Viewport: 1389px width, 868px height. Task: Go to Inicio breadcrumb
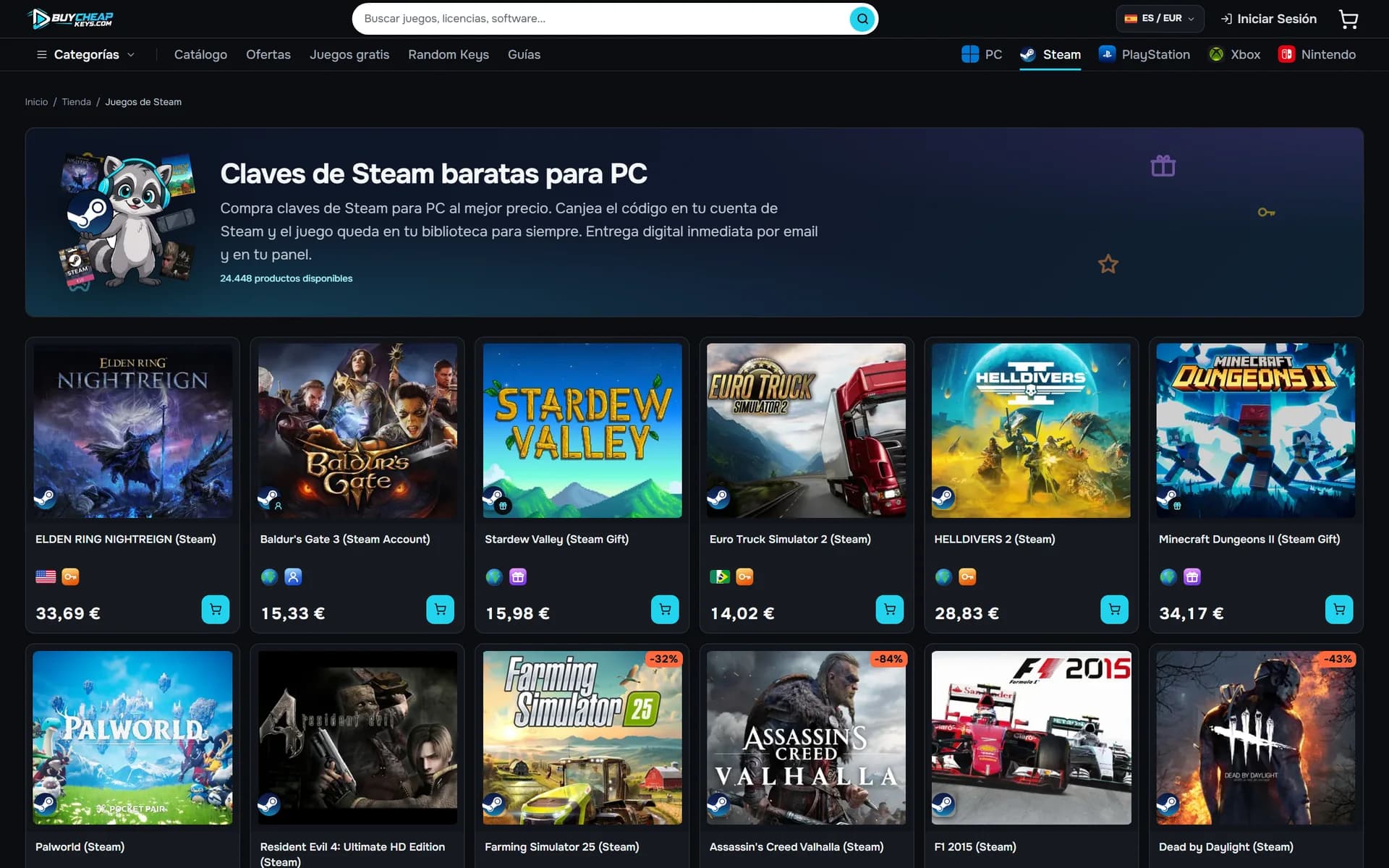(x=36, y=102)
